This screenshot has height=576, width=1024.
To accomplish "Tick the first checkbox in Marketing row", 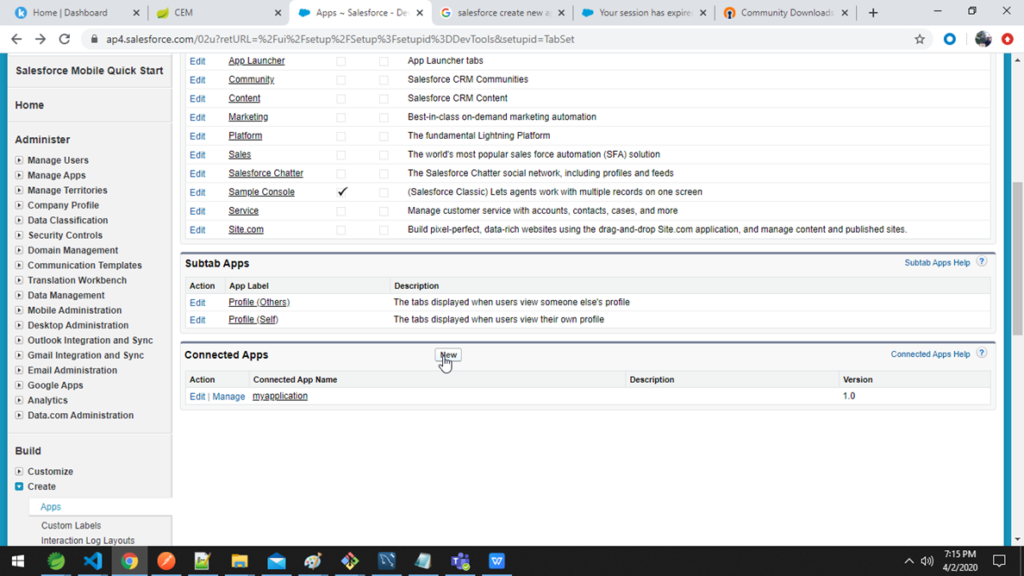I will pos(341,118).
